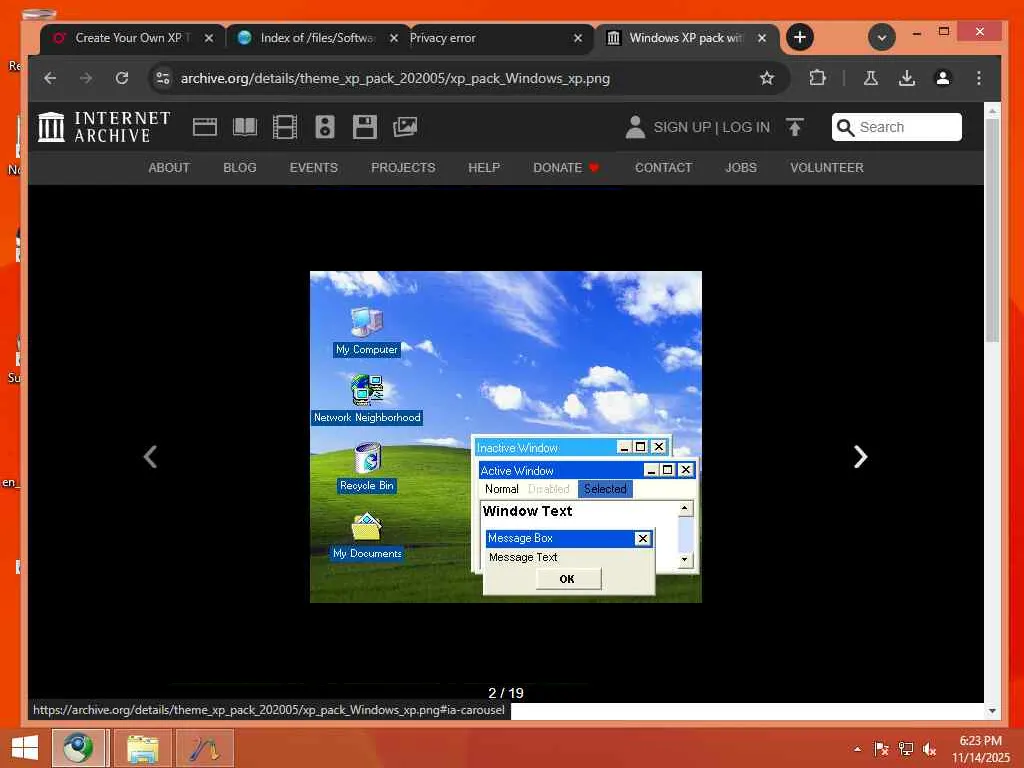Open the Windows Start button
Viewport: 1024px width, 768px height.
(25, 748)
